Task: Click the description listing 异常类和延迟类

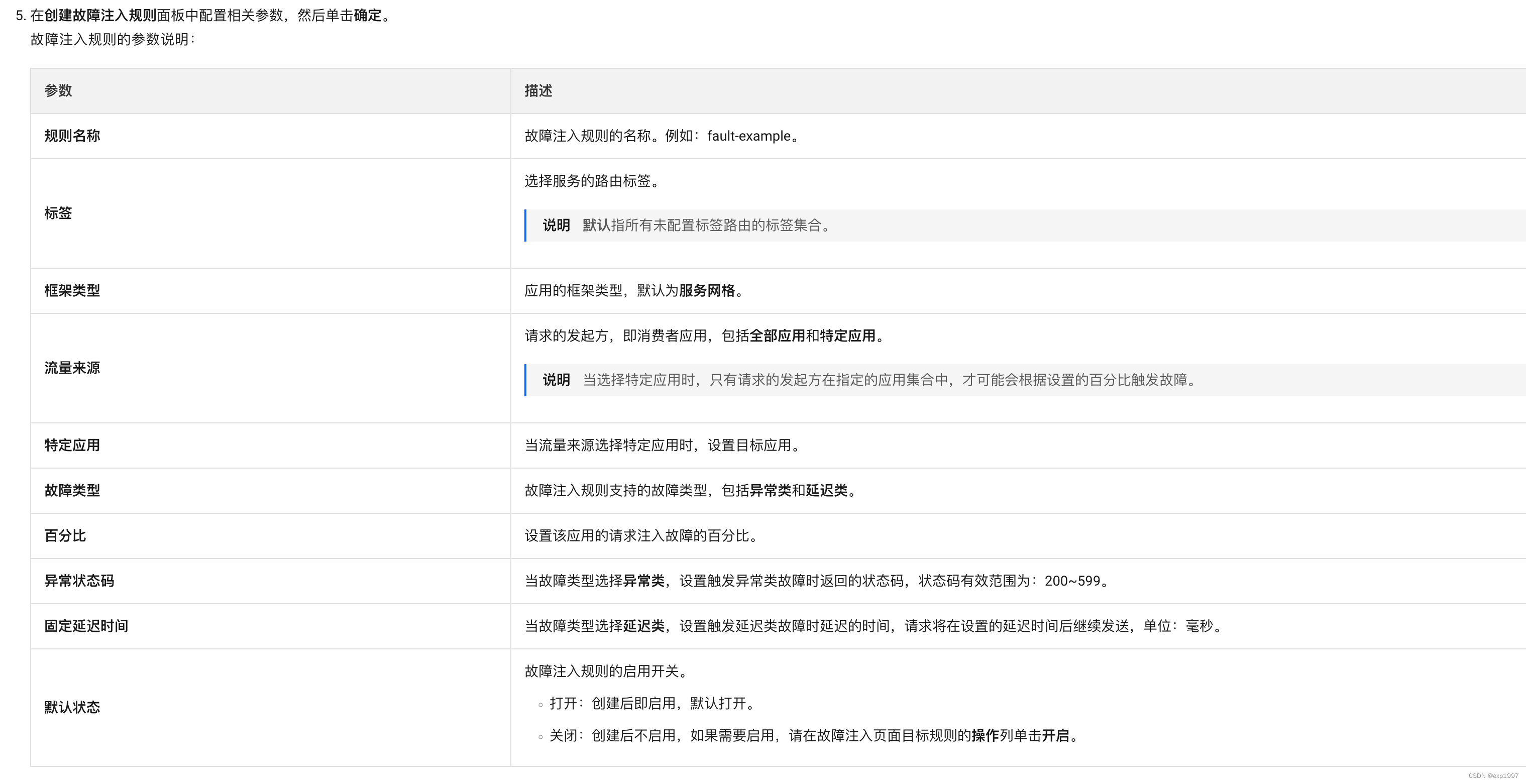Action: tap(692, 490)
